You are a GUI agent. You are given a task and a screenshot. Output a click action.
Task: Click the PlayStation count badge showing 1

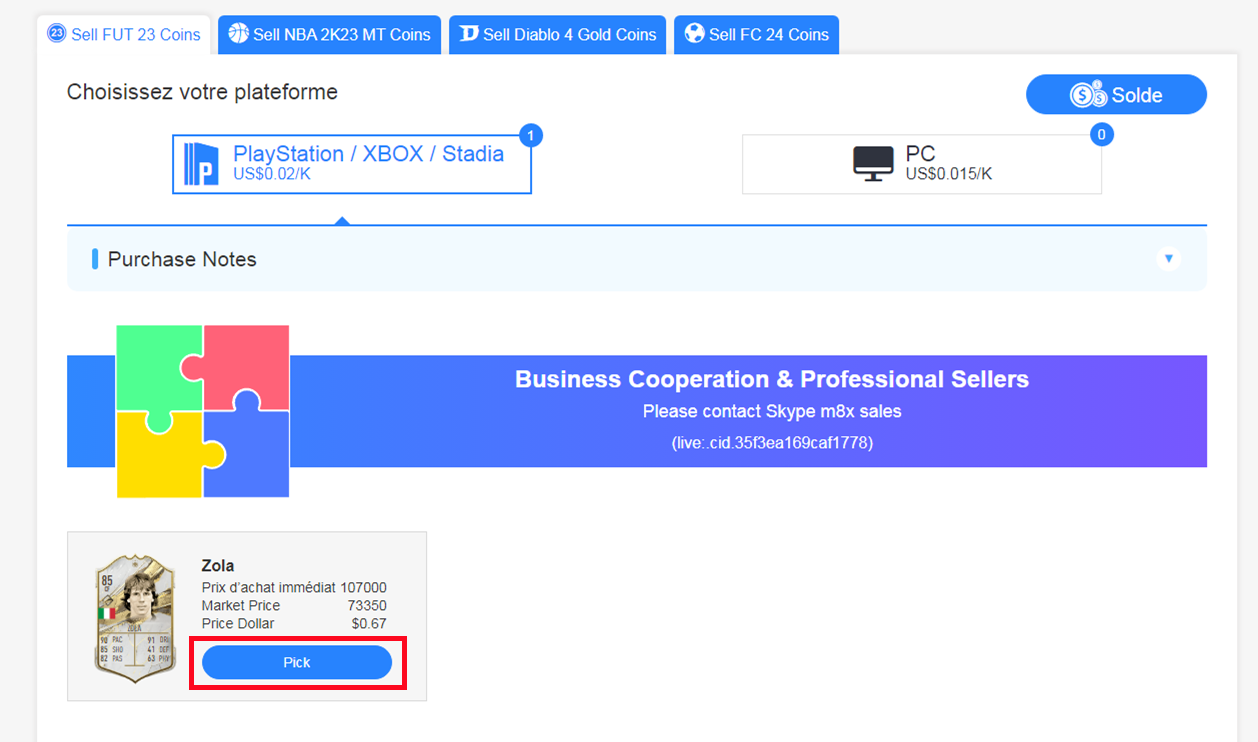(x=531, y=135)
